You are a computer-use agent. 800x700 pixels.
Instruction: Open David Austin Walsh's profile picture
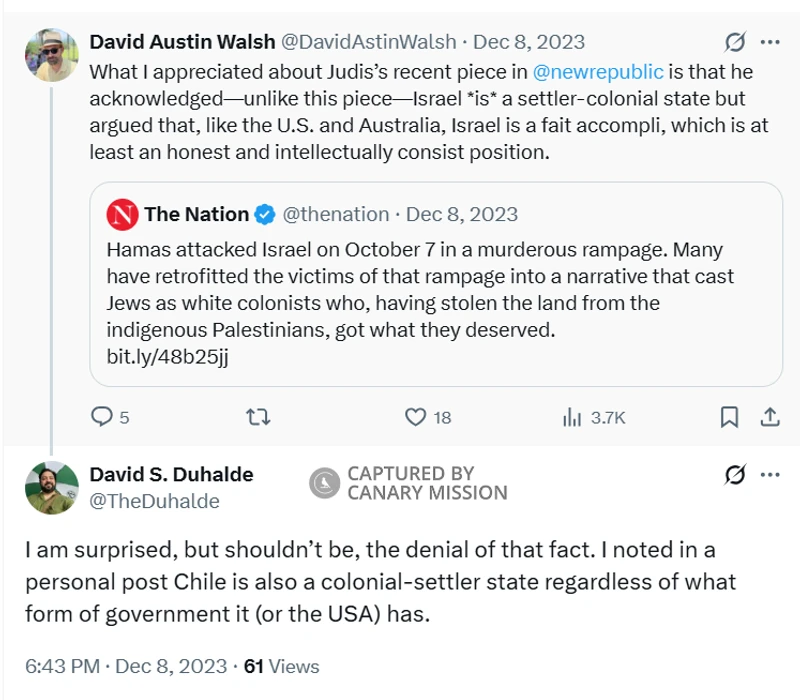[x=51, y=55]
